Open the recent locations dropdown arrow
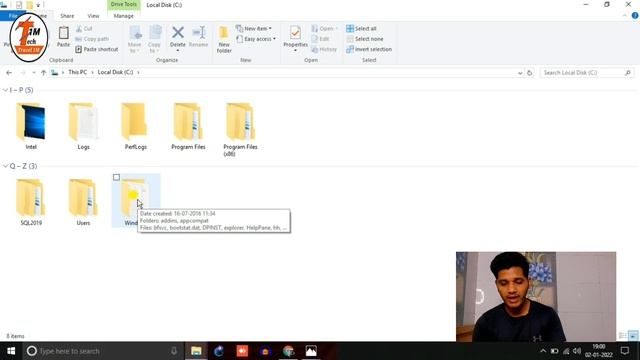This screenshot has width=640, height=360. coord(33,73)
